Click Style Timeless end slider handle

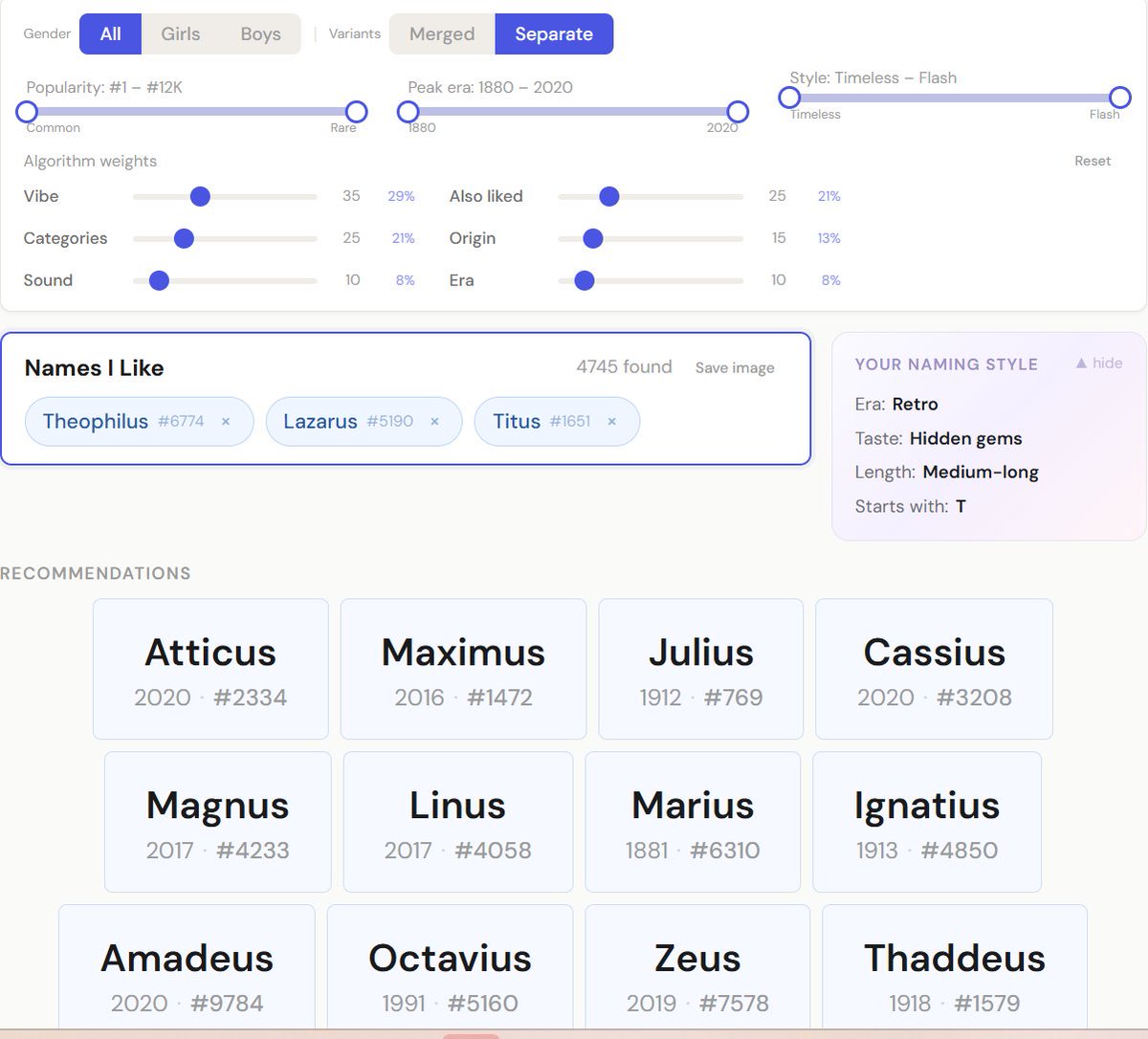click(789, 98)
